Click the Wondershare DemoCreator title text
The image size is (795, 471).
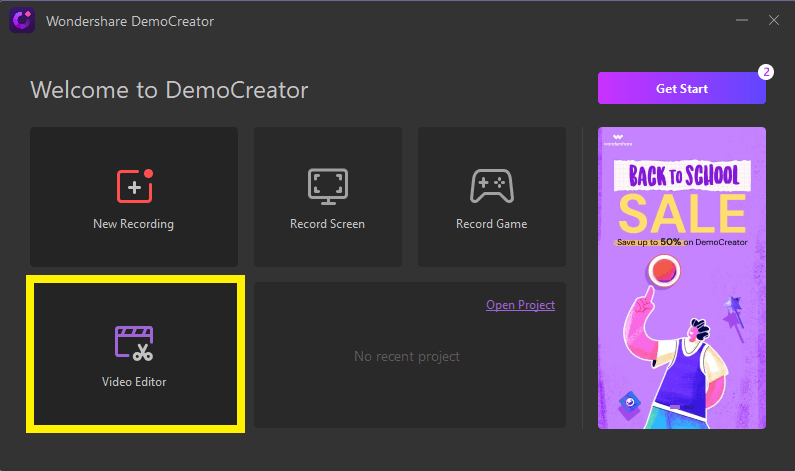tap(130, 21)
